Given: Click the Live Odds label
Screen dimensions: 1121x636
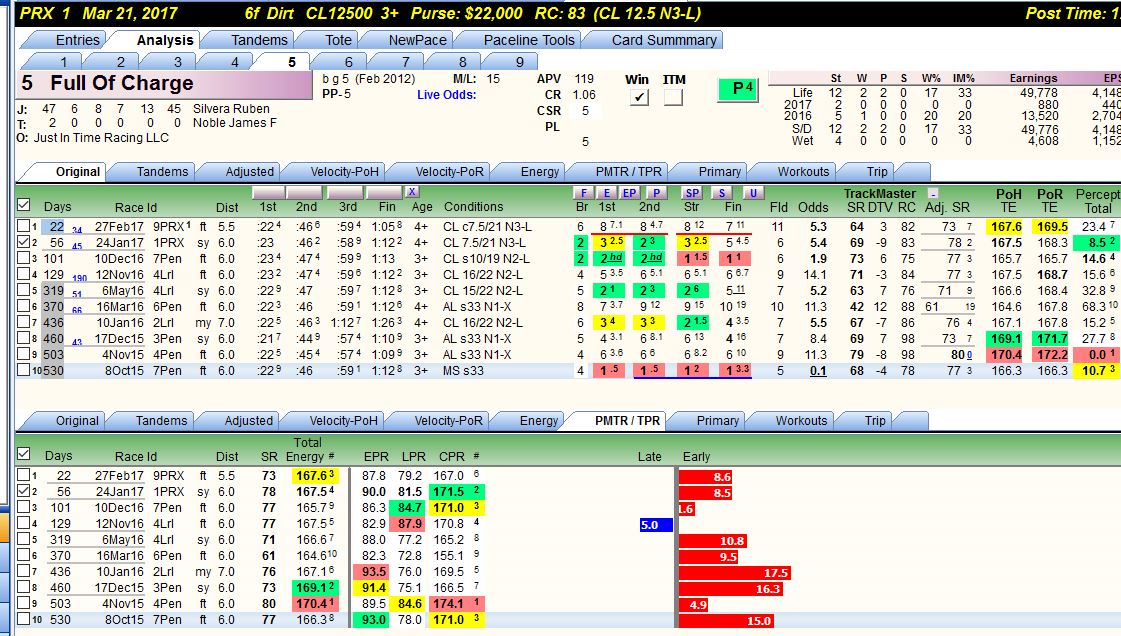Looking at the screenshot, I should pyautogui.click(x=447, y=94).
